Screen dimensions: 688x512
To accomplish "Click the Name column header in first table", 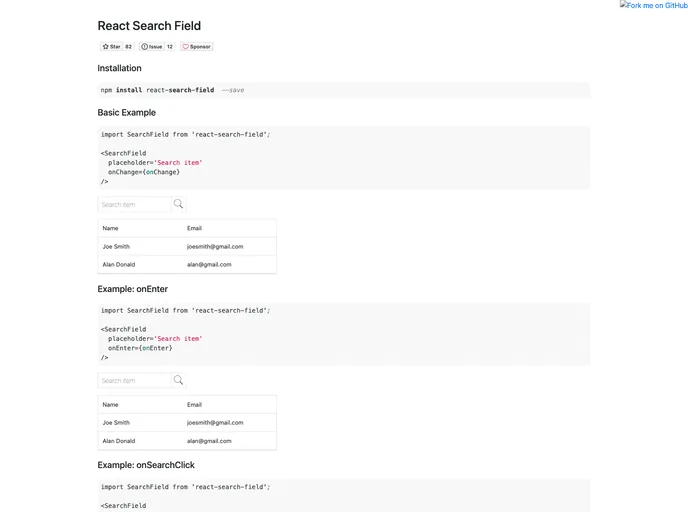I will point(110,228).
